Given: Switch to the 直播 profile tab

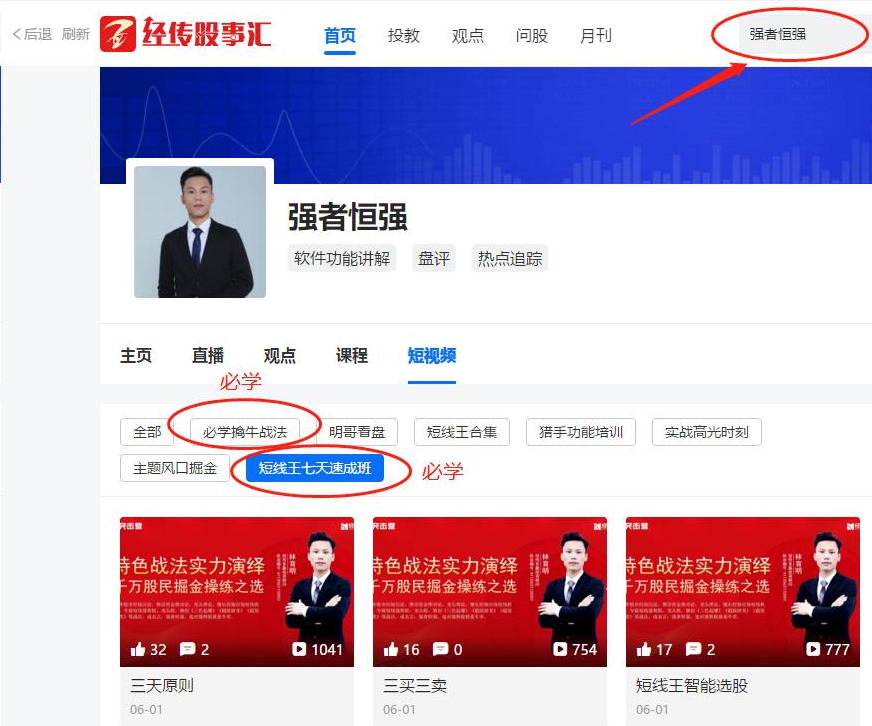Looking at the screenshot, I should coord(208,355).
